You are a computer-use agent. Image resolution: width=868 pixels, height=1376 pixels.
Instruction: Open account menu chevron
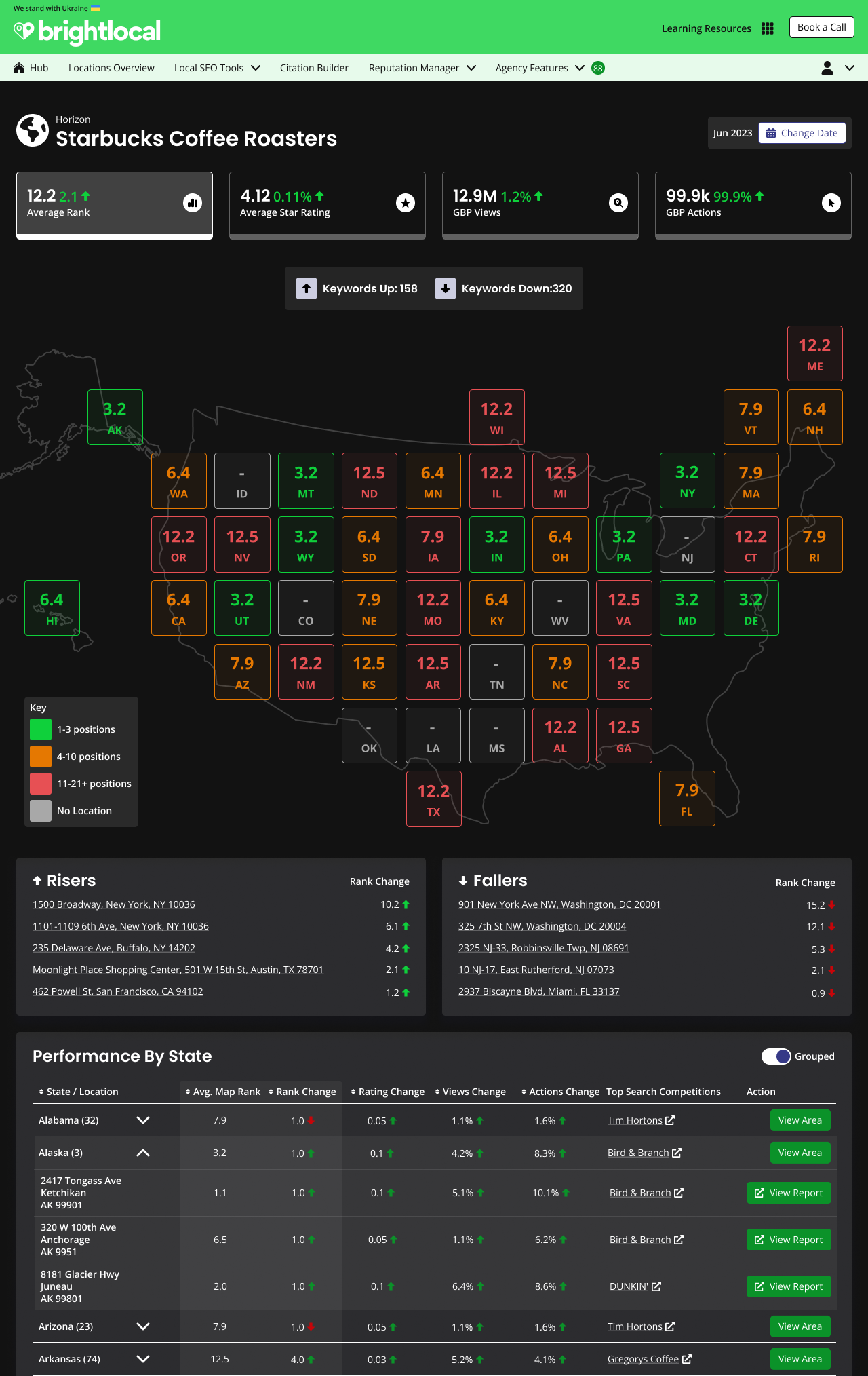tap(850, 68)
